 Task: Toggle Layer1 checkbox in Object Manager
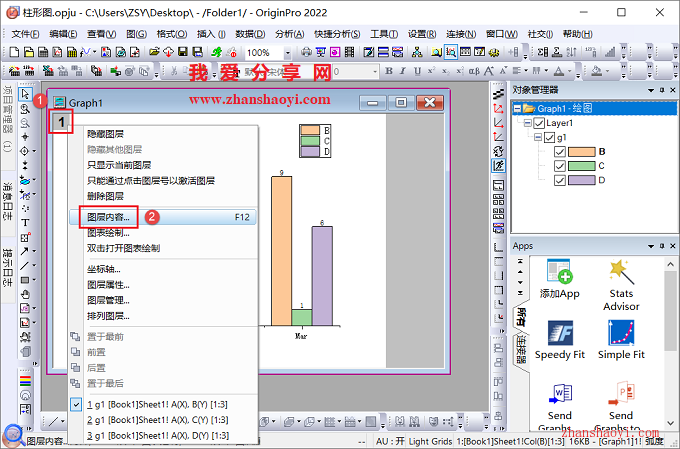click(539, 123)
